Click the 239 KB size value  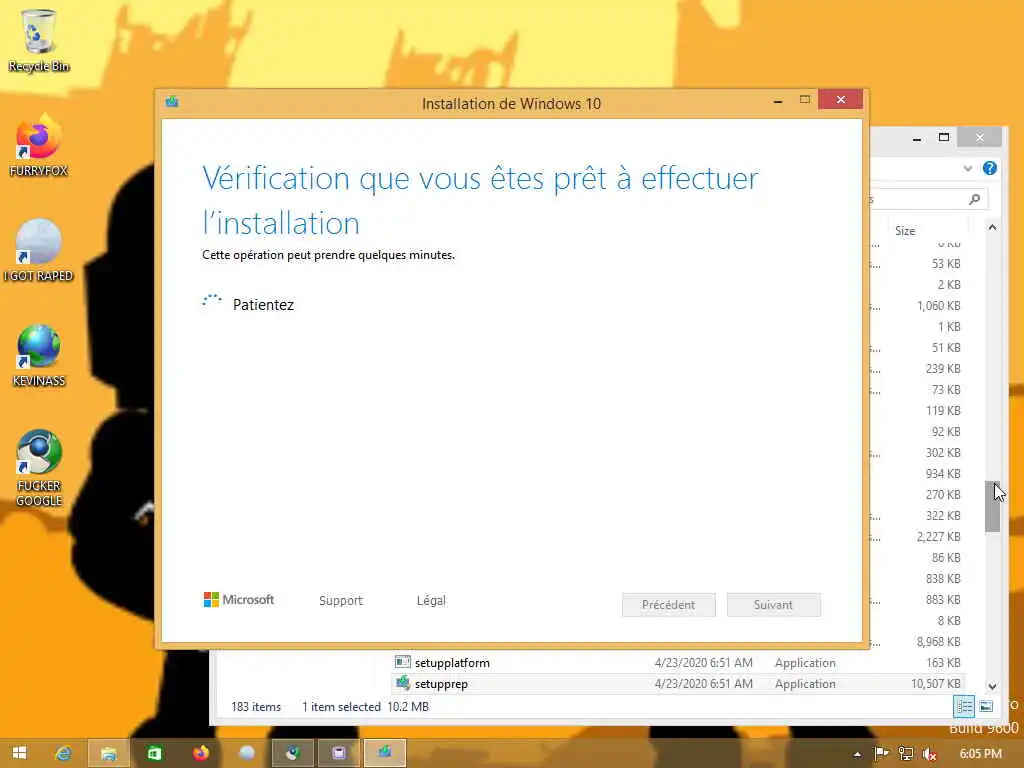tap(943, 368)
